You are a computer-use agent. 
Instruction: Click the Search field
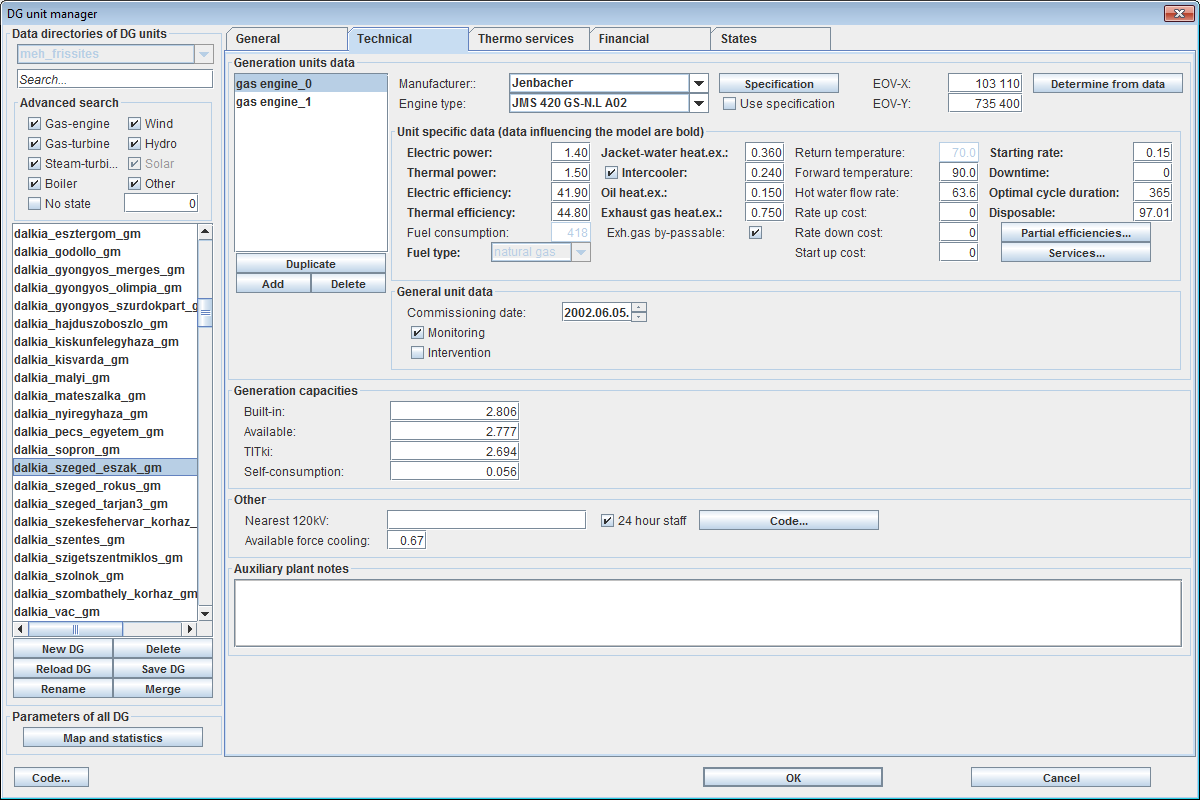pos(115,79)
